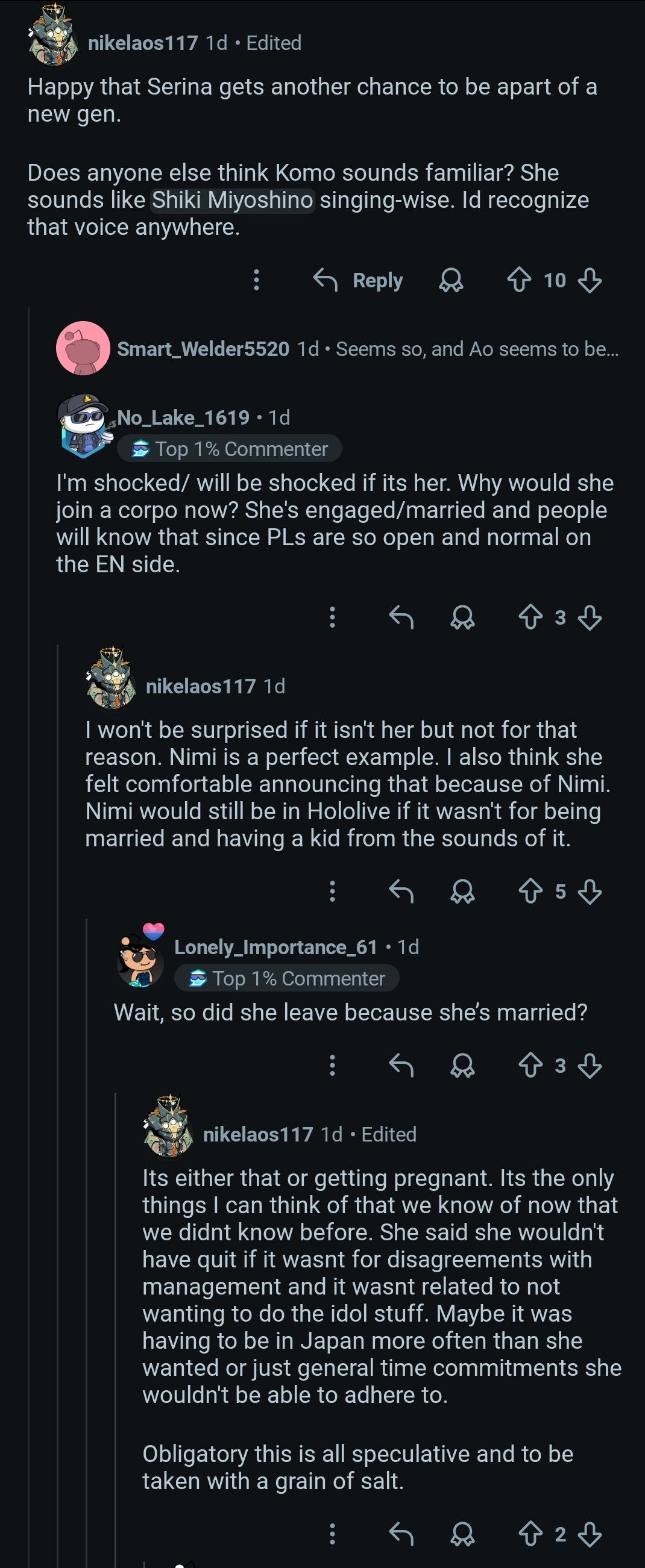Open options on Lonely_Importance_61's comment

(332, 1065)
